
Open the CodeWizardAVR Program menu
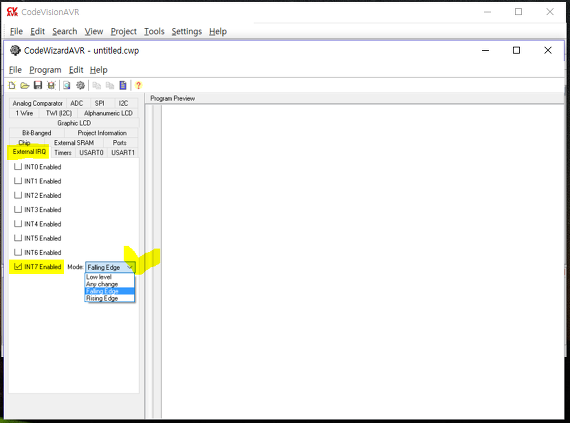coord(45,70)
